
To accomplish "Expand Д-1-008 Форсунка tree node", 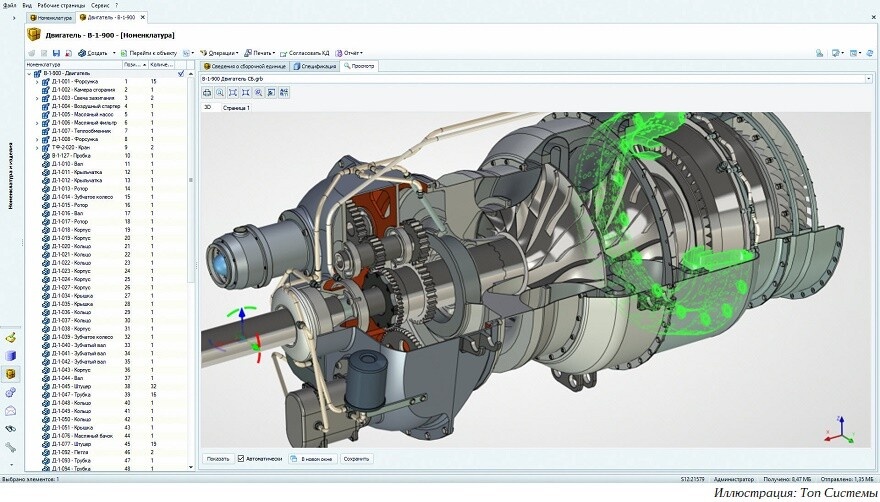I will coord(37,139).
